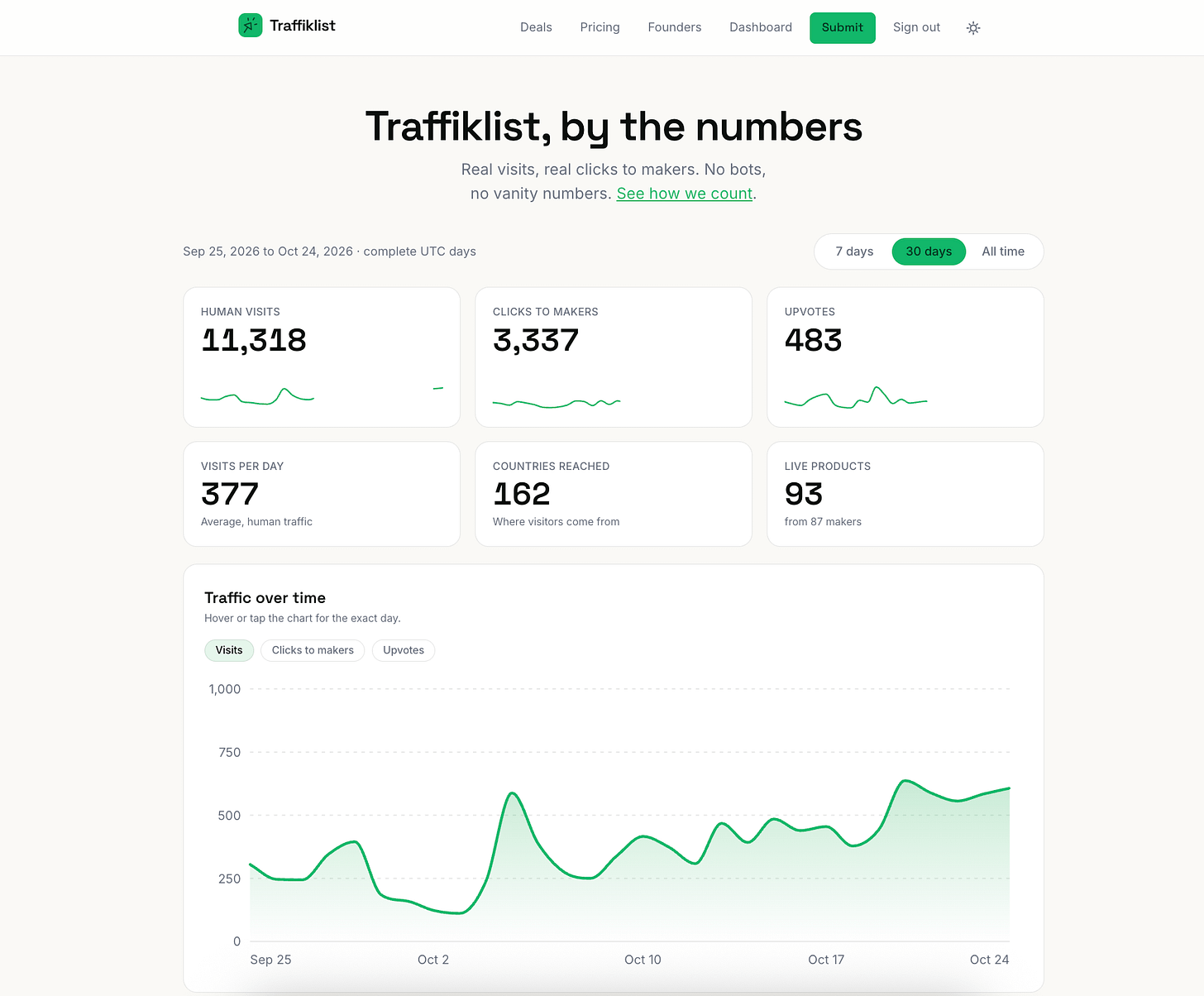Click the 'Oct 2' axis label
1204x996 pixels.
click(x=433, y=960)
